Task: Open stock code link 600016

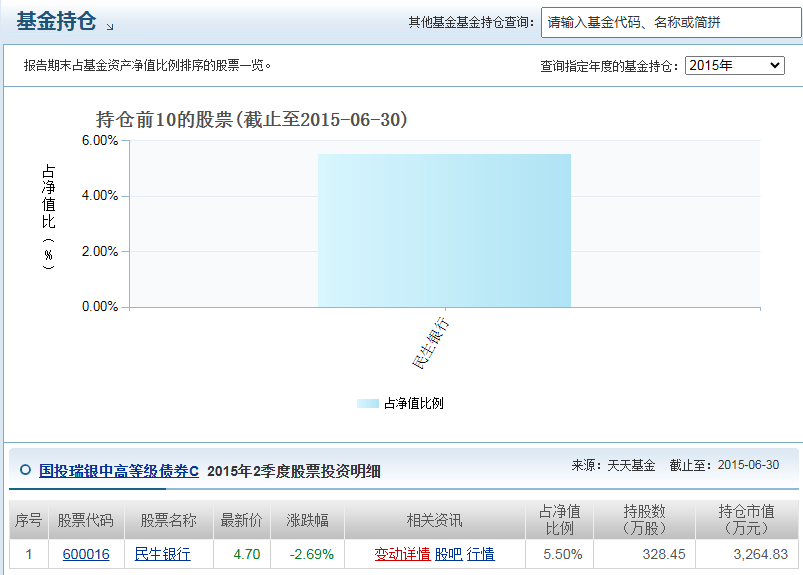Action: 86,554
